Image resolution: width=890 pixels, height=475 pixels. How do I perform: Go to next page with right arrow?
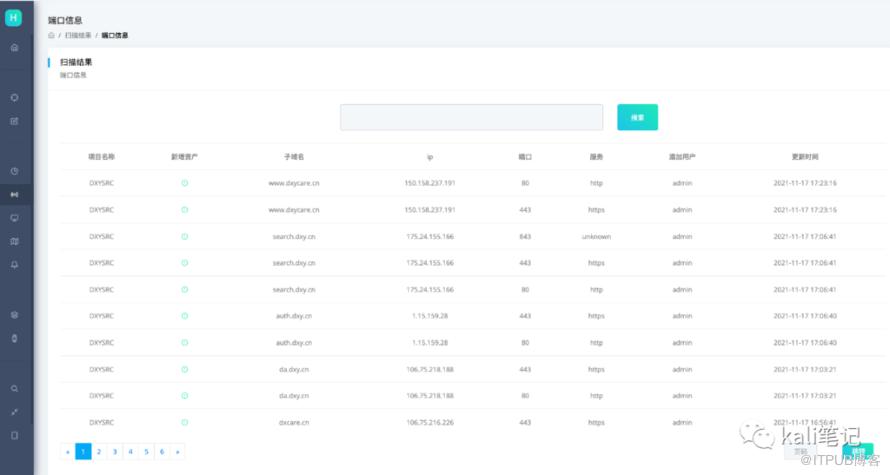tap(177, 452)
